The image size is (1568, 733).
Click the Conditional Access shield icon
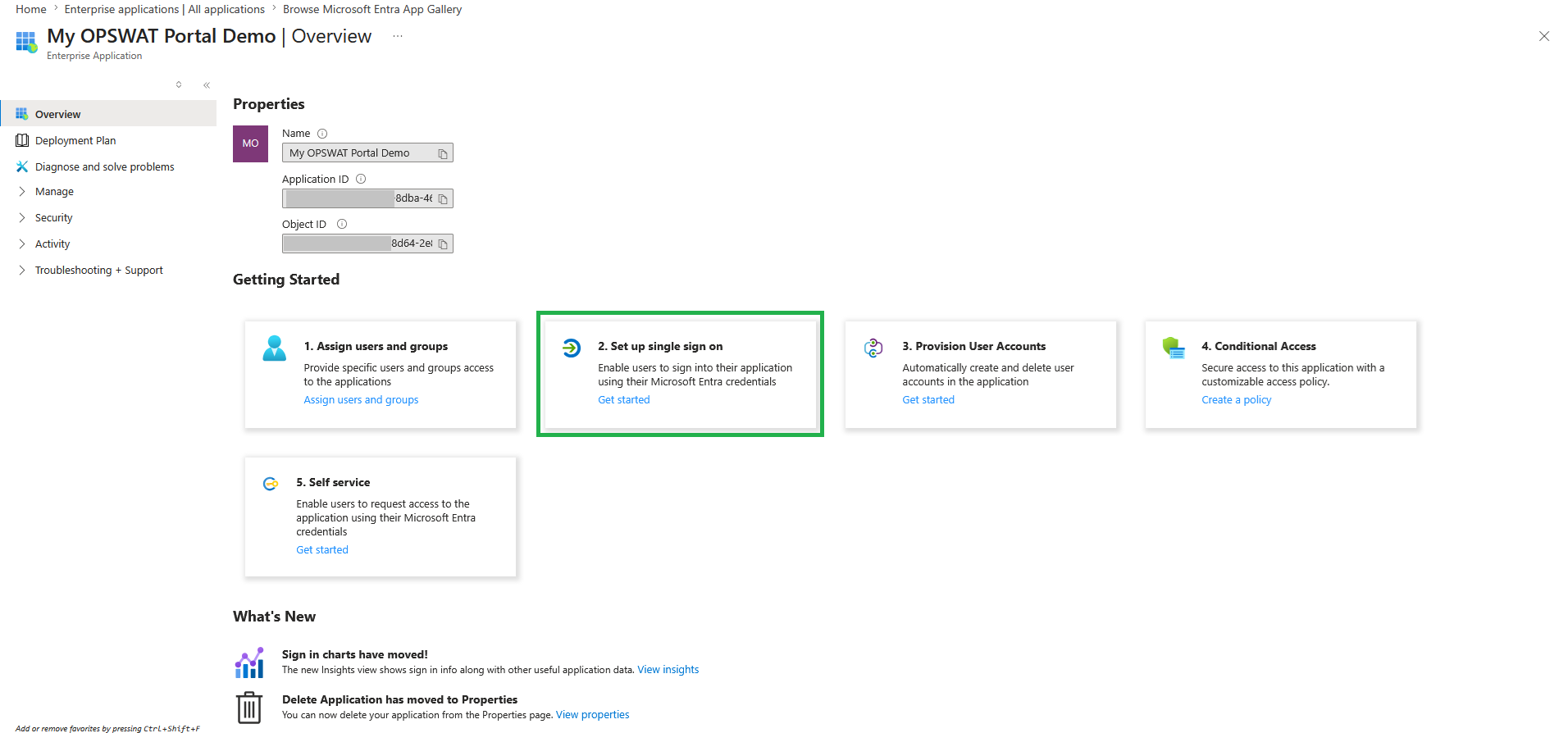1174,348
